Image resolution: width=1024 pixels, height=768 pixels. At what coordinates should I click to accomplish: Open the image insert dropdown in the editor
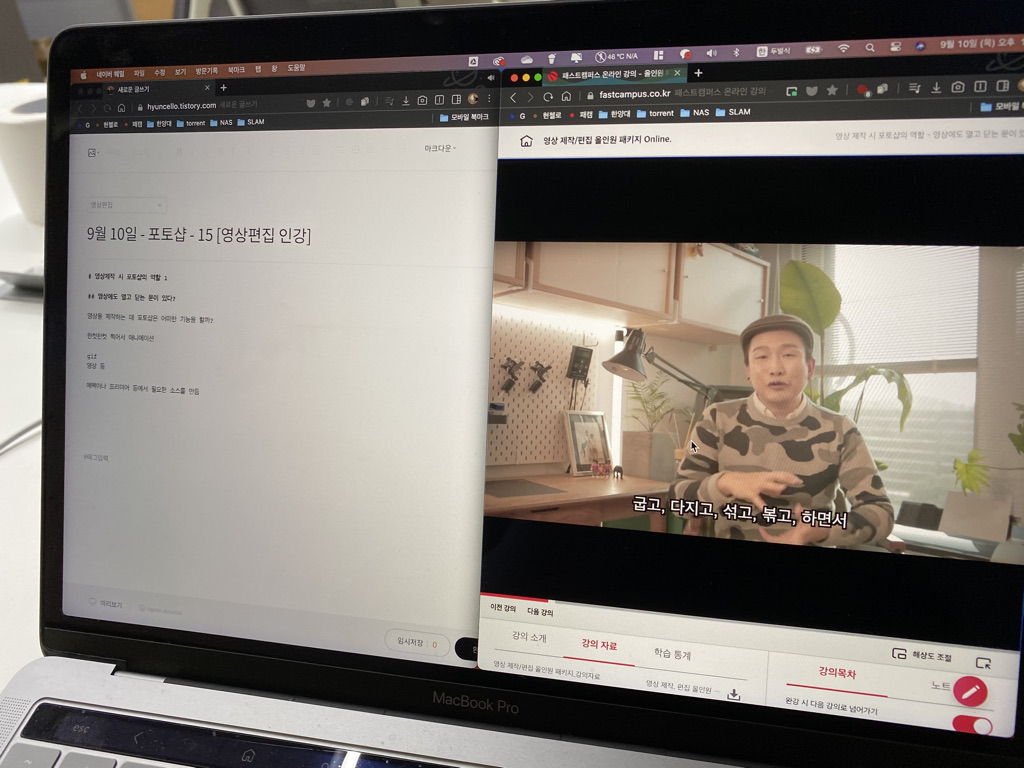93,153
